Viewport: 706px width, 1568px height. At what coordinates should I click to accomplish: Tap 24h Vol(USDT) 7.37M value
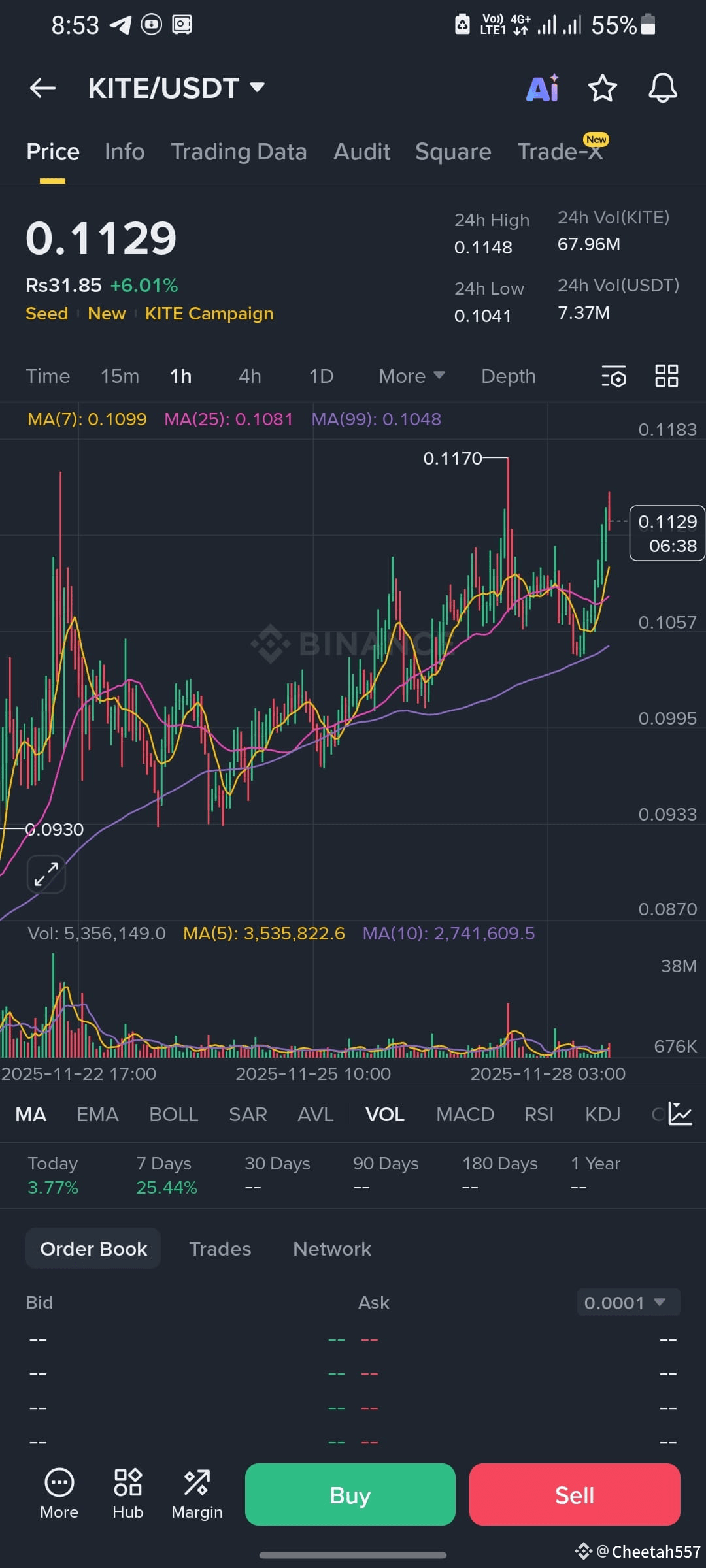[x=583, y=312]
